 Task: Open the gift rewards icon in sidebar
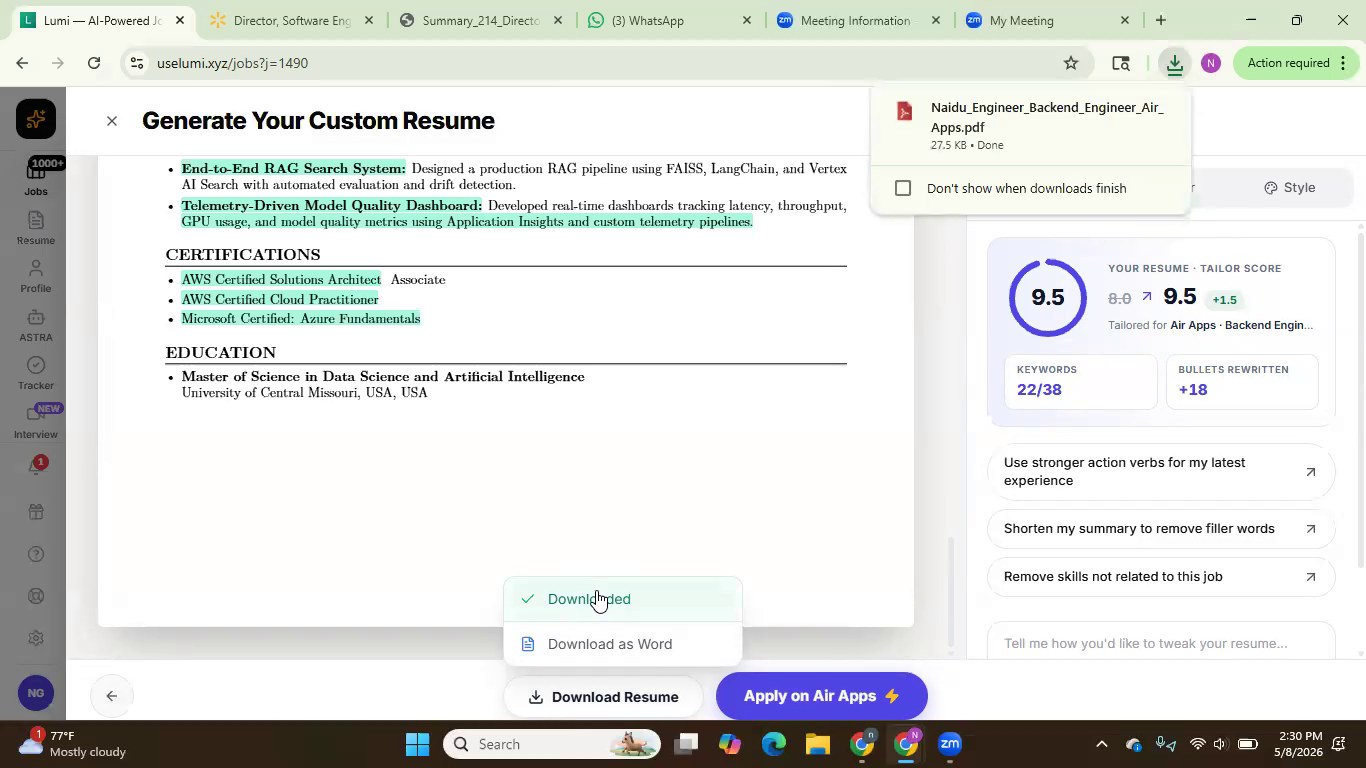click(x=35, y=512)
